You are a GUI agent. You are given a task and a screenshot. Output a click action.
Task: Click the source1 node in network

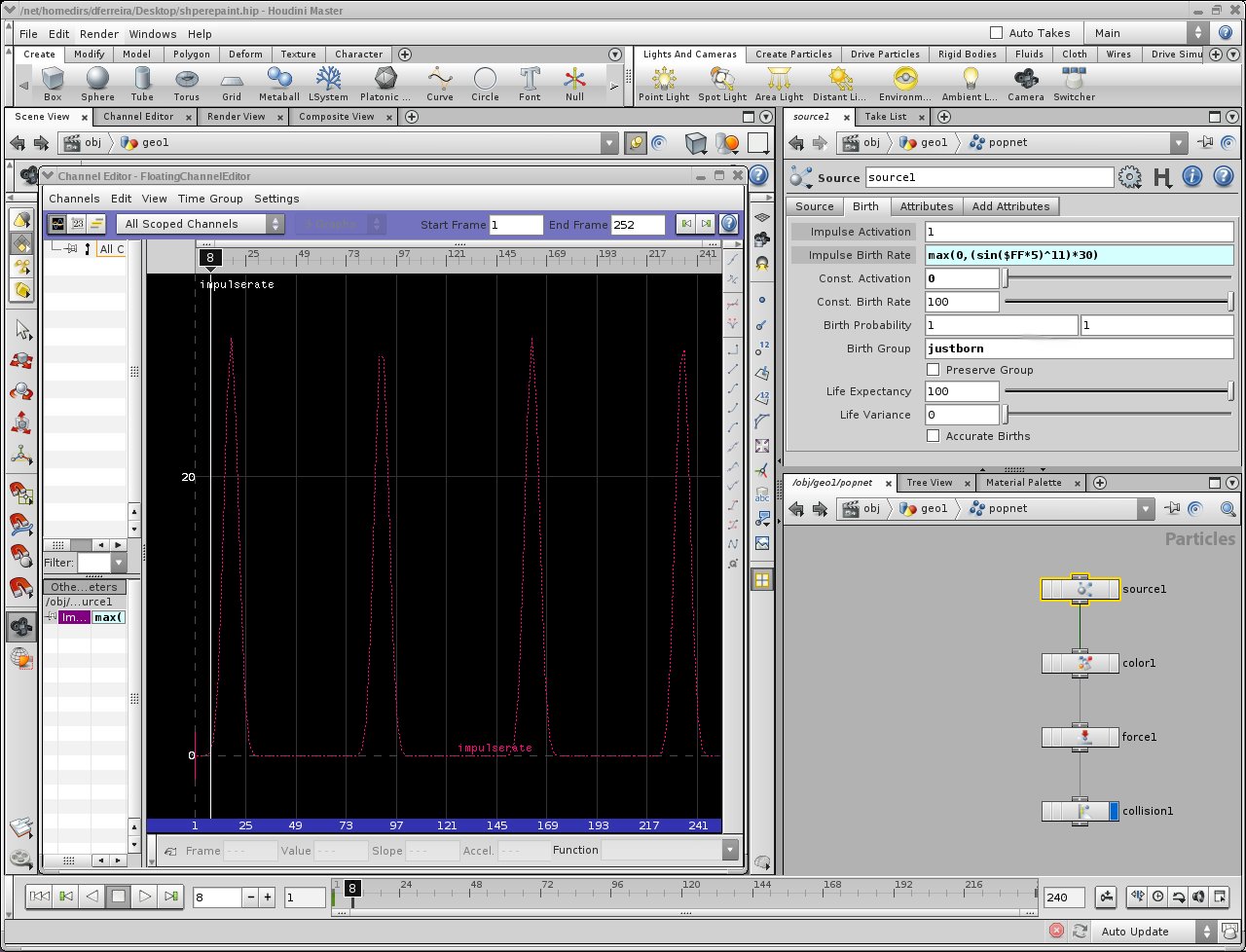point(1081,589)
